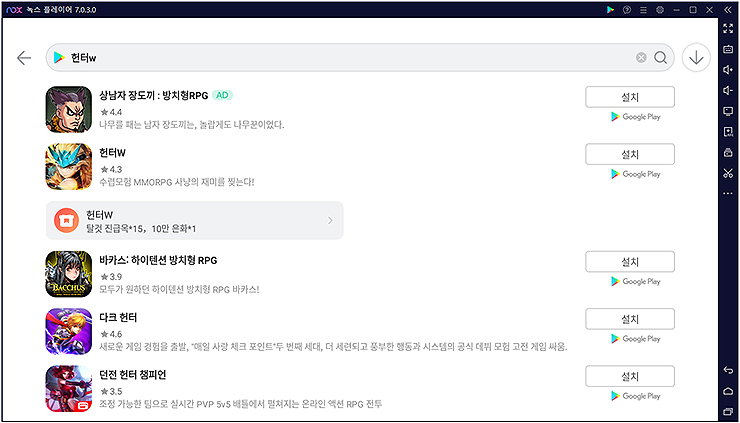This screenshot has width=740, height=423.
Task: Open the title 상남자 장도끼 : 방치형RPG
Action: (x=153, y=95)
